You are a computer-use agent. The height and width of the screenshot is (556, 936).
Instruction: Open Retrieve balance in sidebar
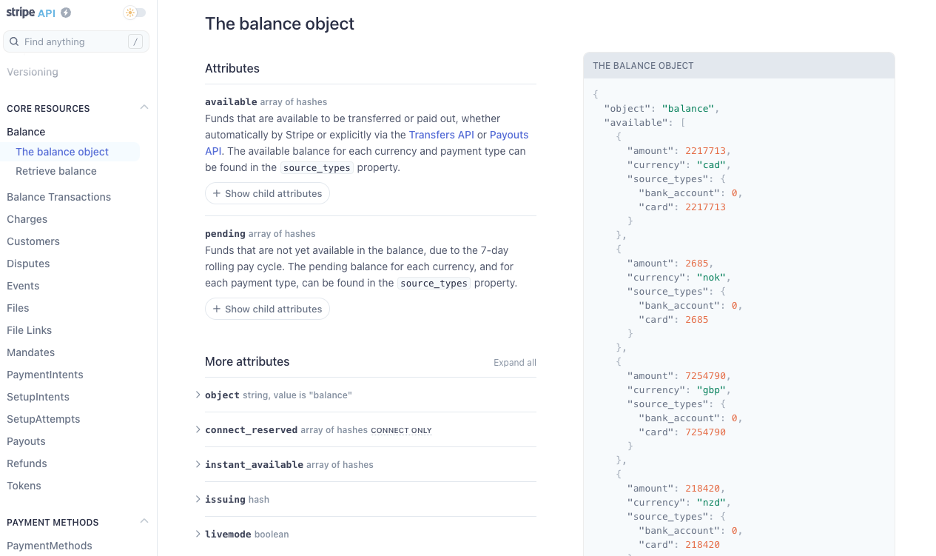click(x=56, y=171)
